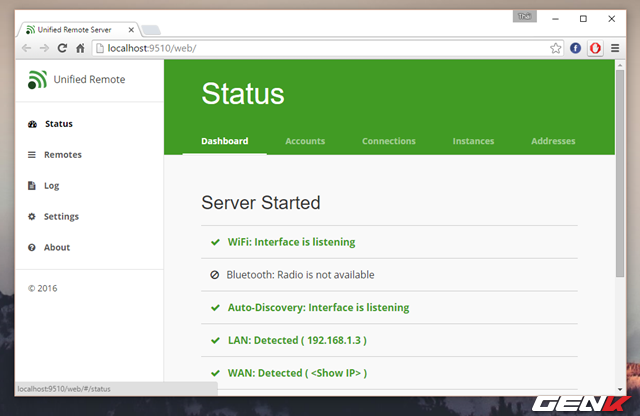Open the About page in sidebar
The width and height of the screenshot is (640, 416).
point(57,247)
